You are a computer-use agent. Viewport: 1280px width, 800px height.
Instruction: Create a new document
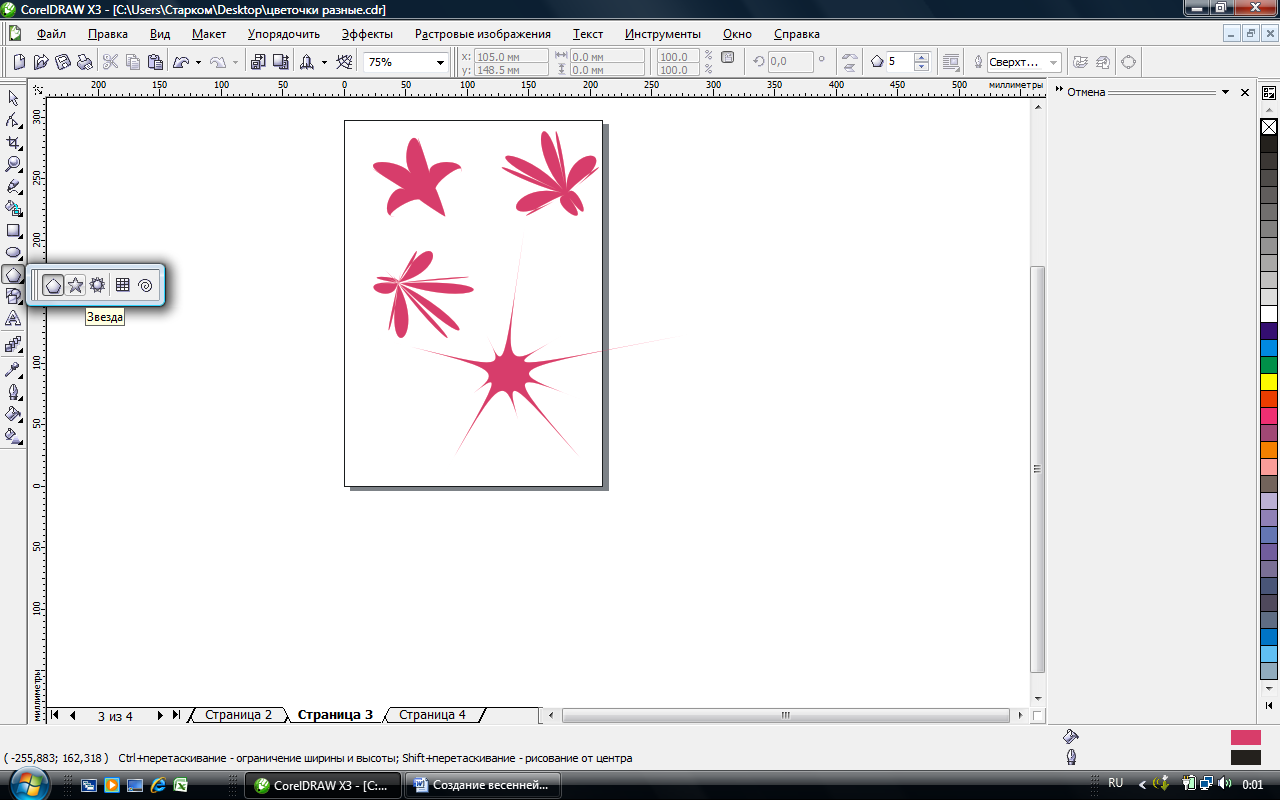pos(19,62)
